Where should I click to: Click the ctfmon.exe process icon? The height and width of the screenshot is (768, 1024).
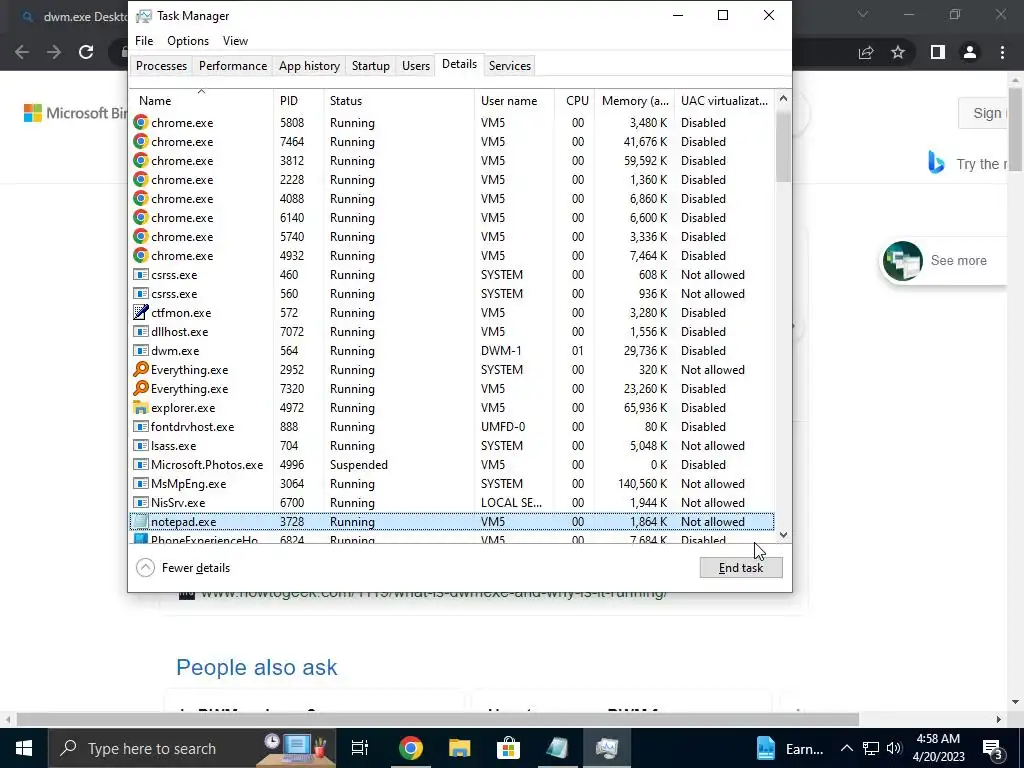tap(140, 312)
